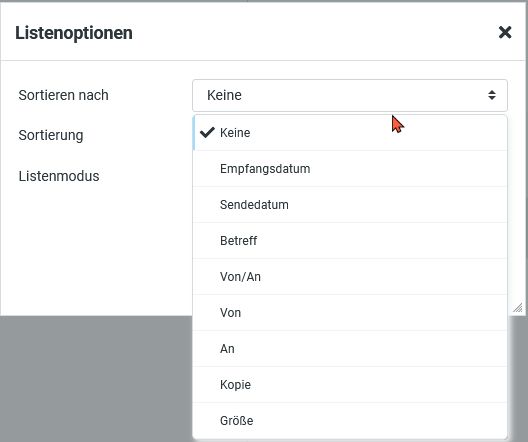Close the Listenoptionen dialog
The image size is (528, 442).
pos(505,33)
